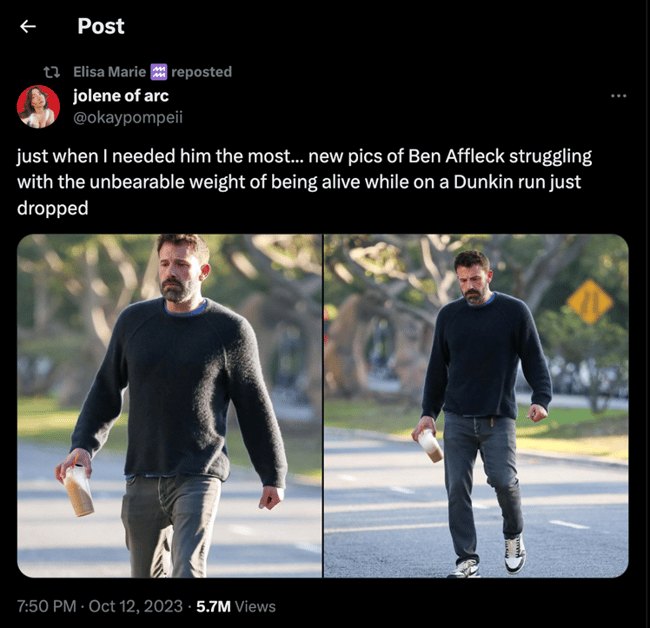Click the "jolene of arc" display name
Screen dimensions: 650x628
tap(121, 96)
